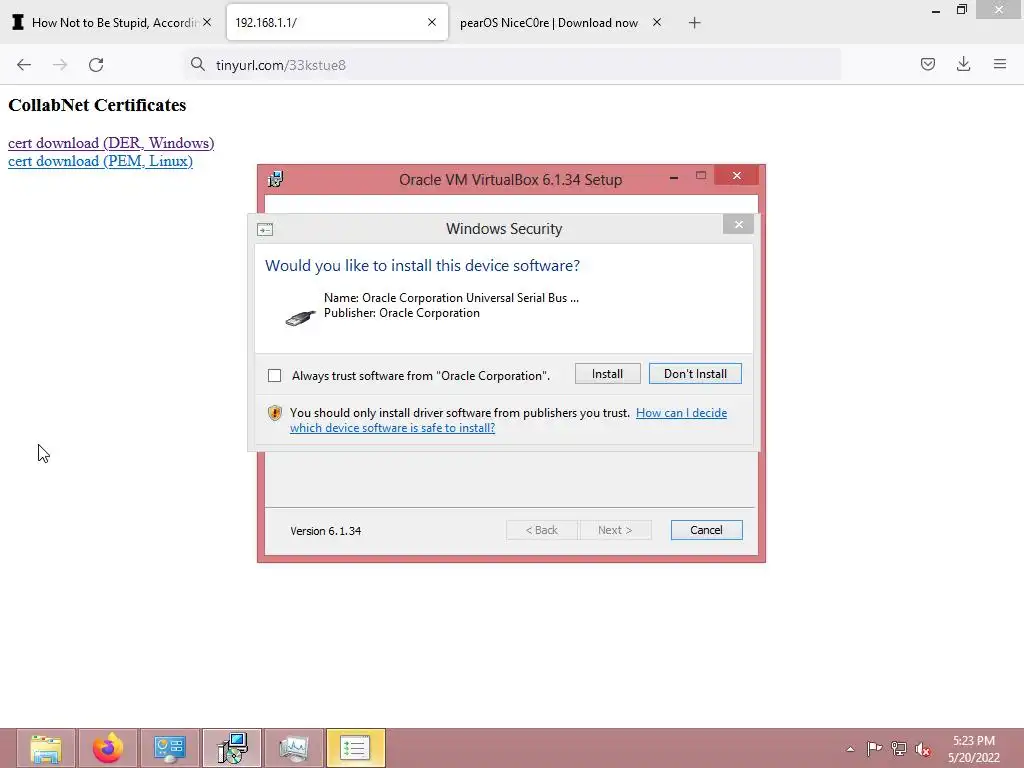Restore down the Firefox window
This screenshot has width=1024, height=768.
961,10
